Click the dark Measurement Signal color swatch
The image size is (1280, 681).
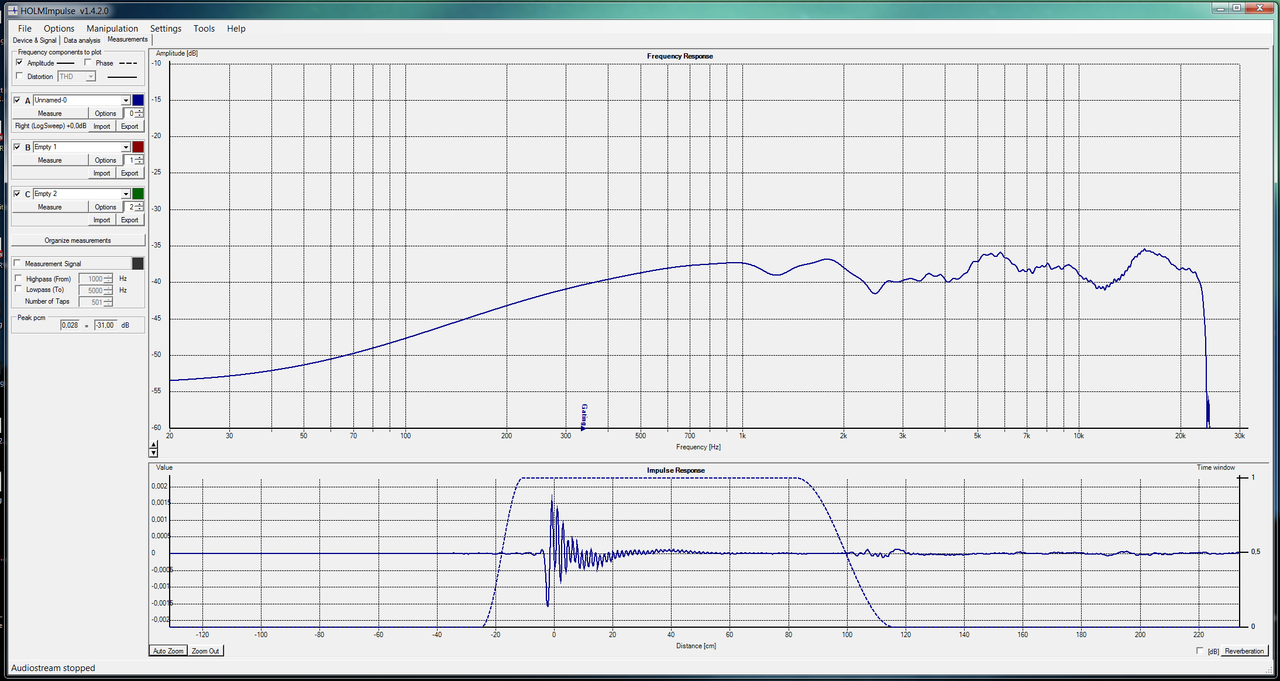(138, 263)
